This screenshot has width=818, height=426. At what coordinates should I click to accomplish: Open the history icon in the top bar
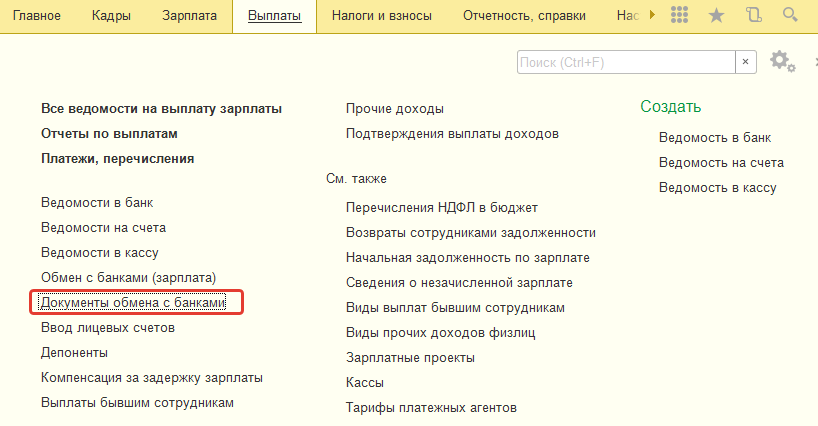tap(753, 15)
